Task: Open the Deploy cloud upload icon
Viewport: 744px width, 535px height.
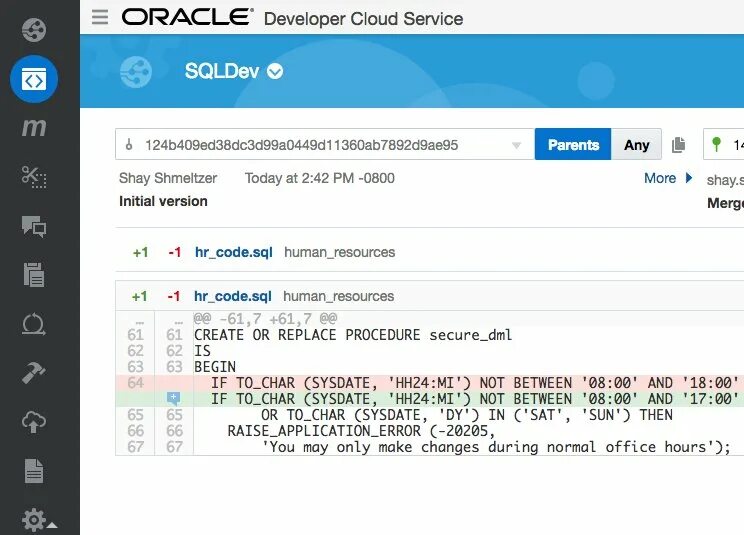Action: coord(34,422)
